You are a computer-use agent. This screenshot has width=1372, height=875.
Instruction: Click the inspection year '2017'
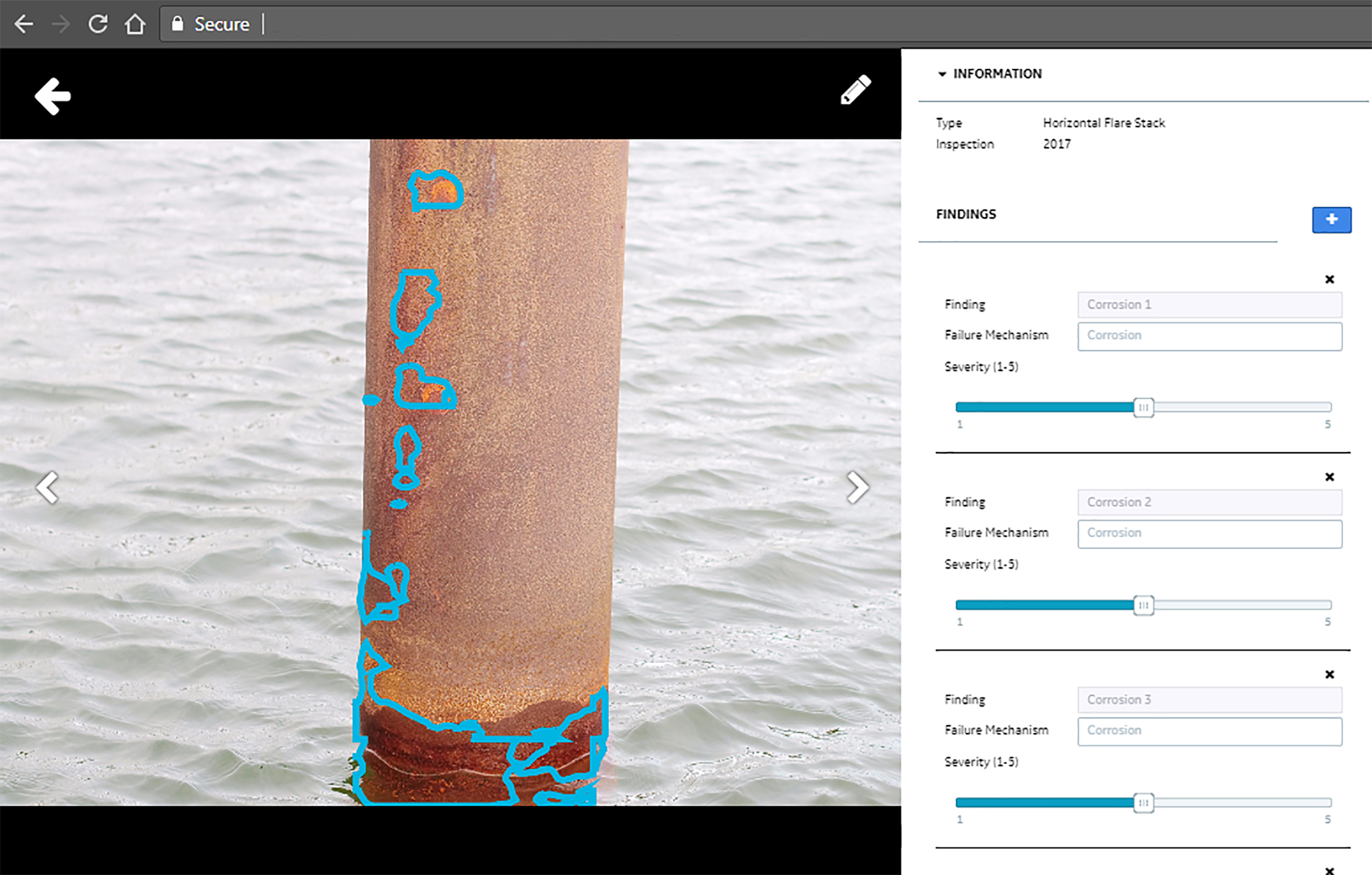(x=1057, y=144)
